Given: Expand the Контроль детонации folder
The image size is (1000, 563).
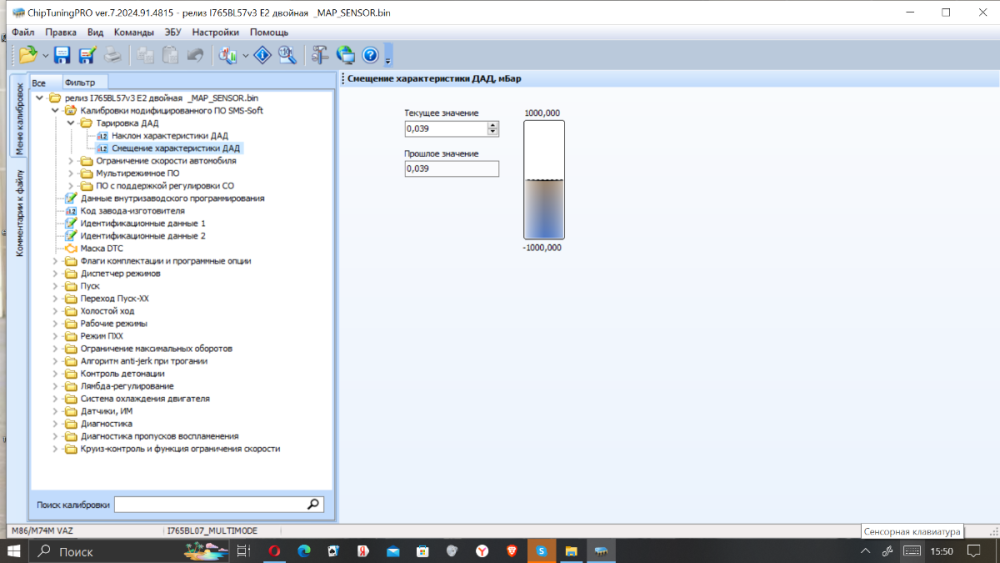Looking at the screenshot, I should 55,374.
